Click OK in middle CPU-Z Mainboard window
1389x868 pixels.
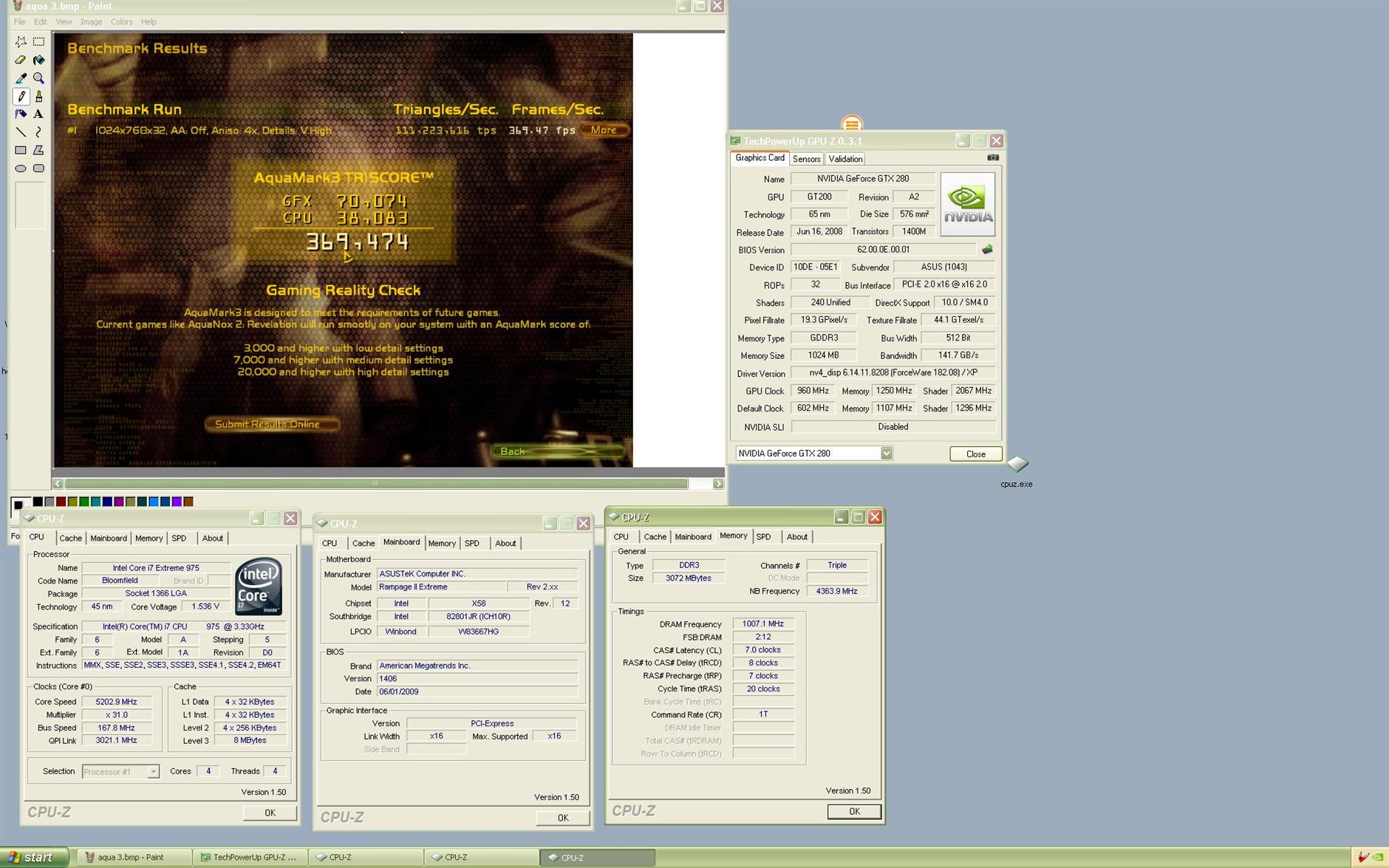(563, 818)
